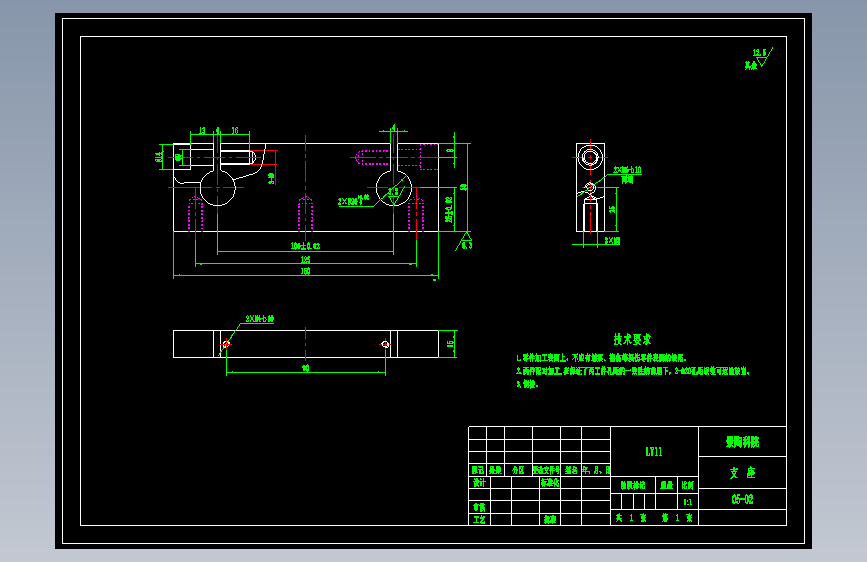Click the 6.3 surface roughness symbol

point(465,242)
